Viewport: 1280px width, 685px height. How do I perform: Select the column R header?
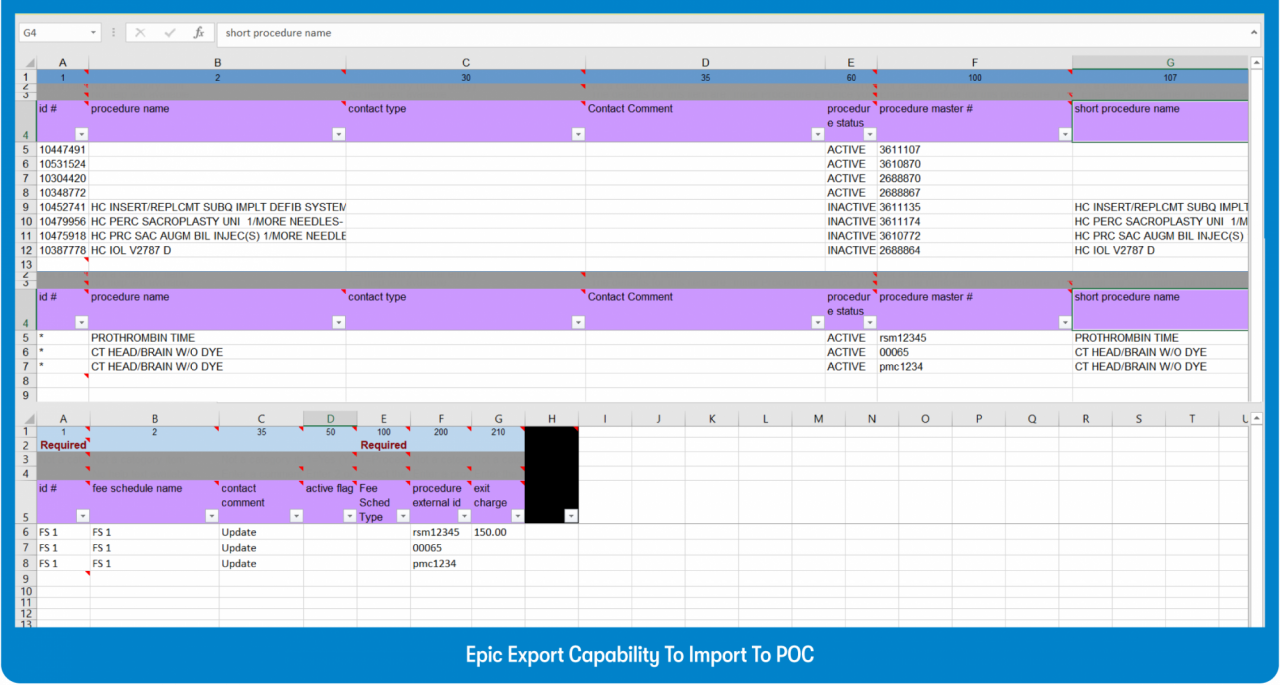click(1085, 419)
